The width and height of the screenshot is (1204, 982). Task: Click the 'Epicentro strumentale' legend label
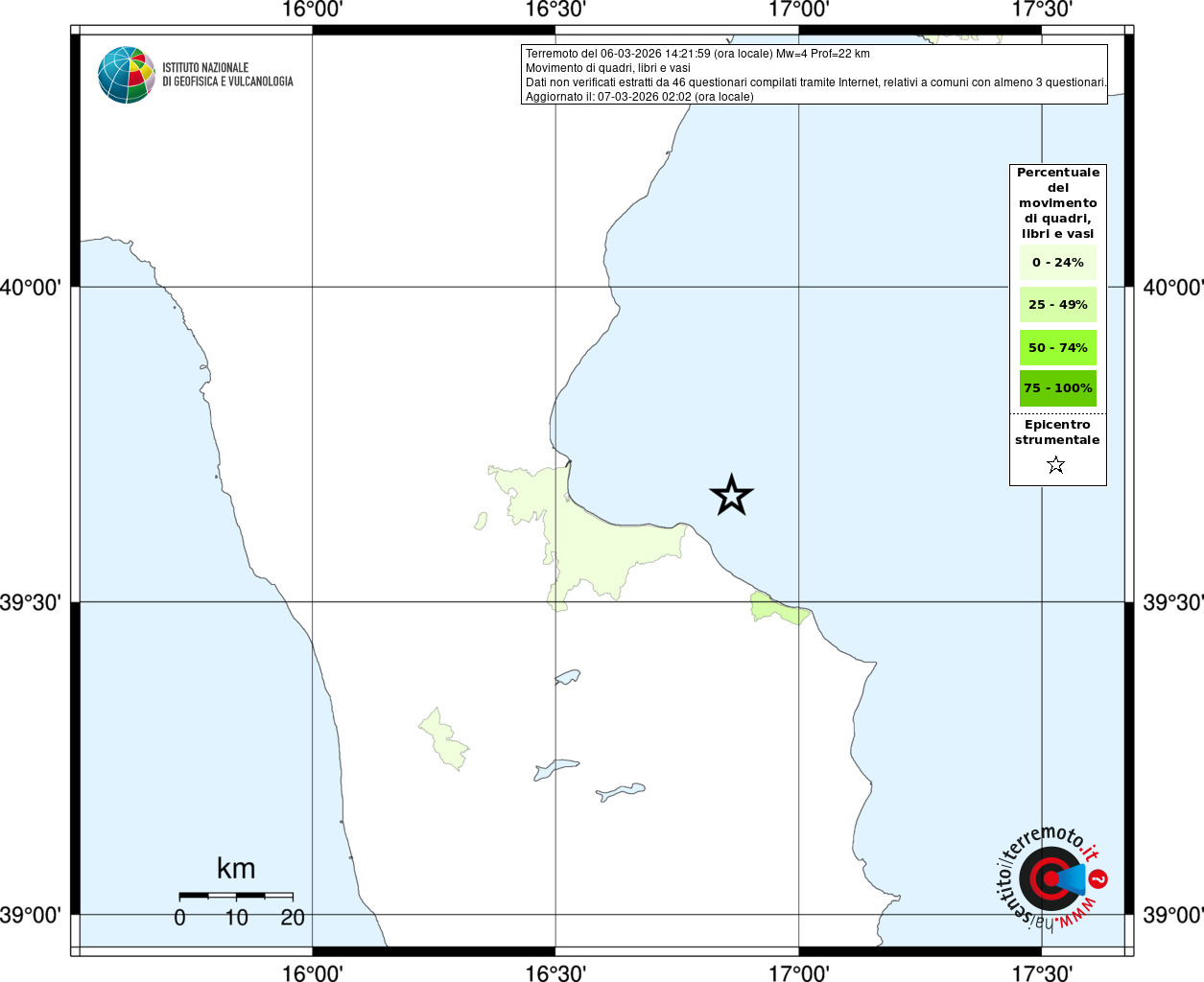(x=1057, y=432)
